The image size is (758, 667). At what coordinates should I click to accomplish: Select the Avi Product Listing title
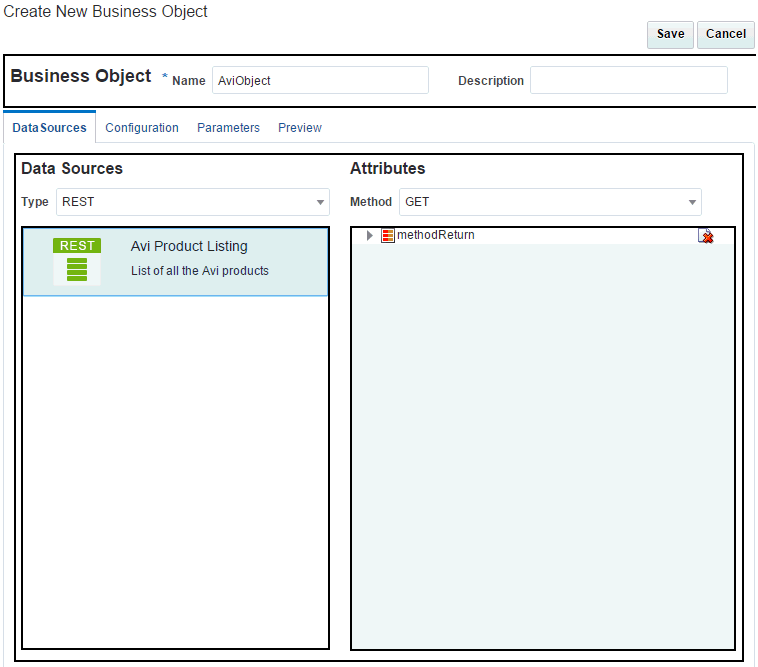[189, 246]
